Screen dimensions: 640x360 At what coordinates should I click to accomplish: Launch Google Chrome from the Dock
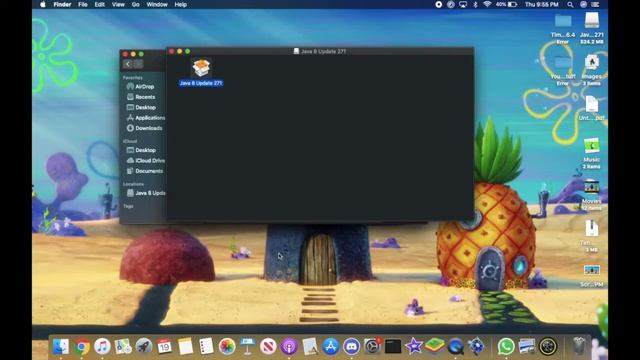82,347
